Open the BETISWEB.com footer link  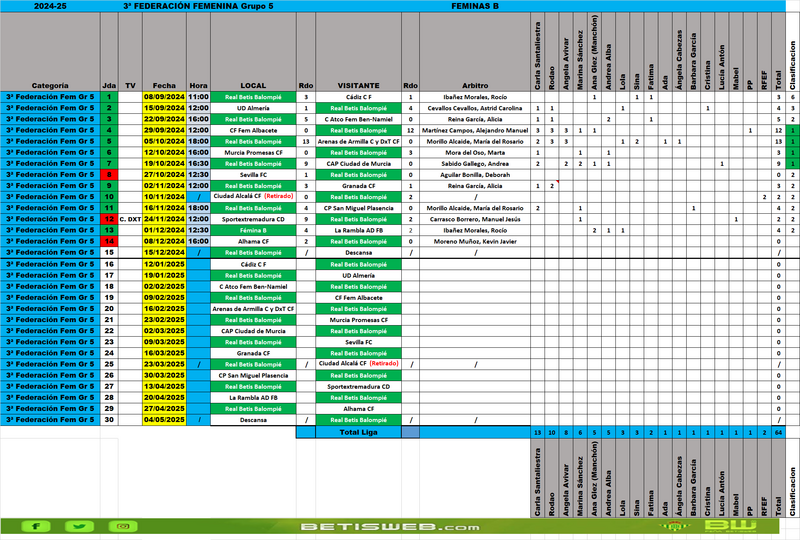[x=390, y=527]
